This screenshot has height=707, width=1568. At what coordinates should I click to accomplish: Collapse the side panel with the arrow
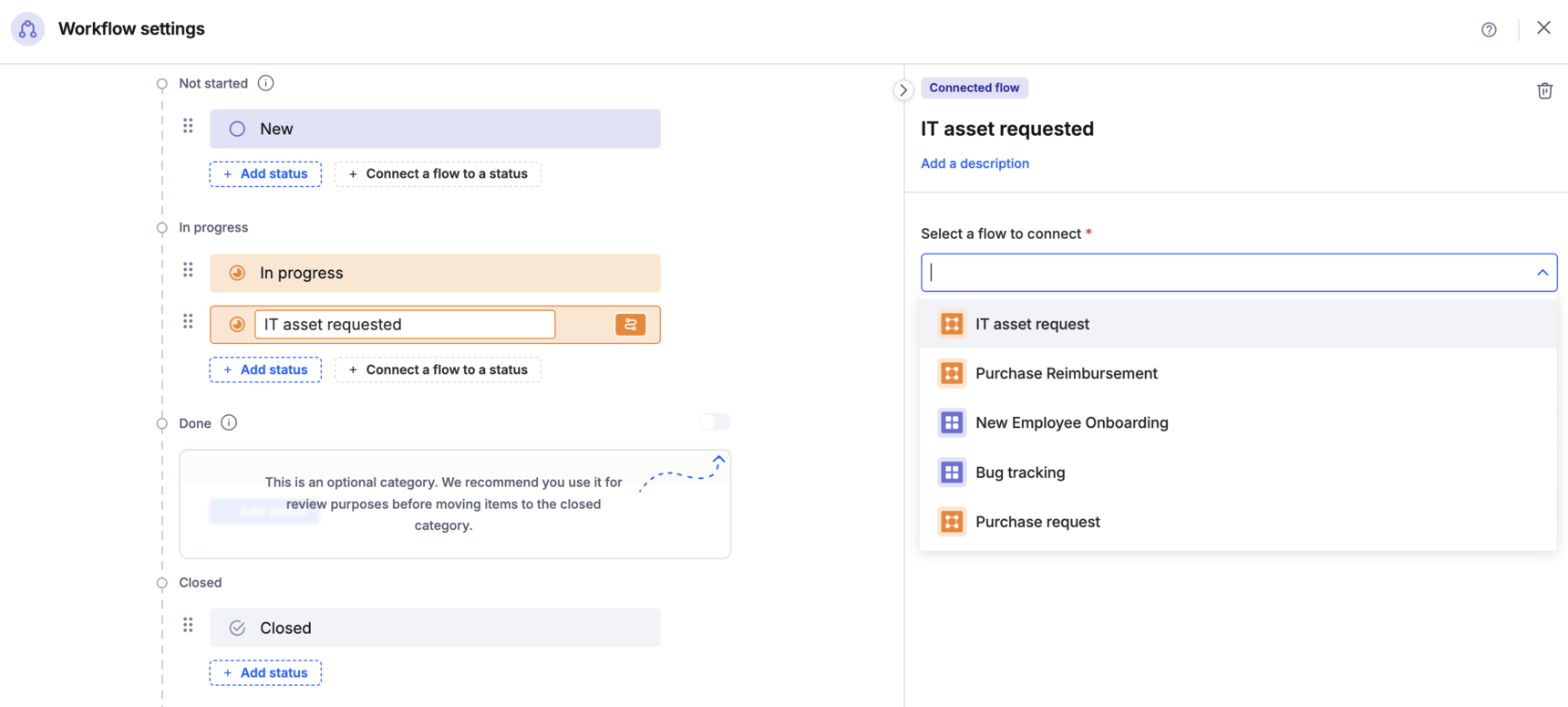point(903,90)
